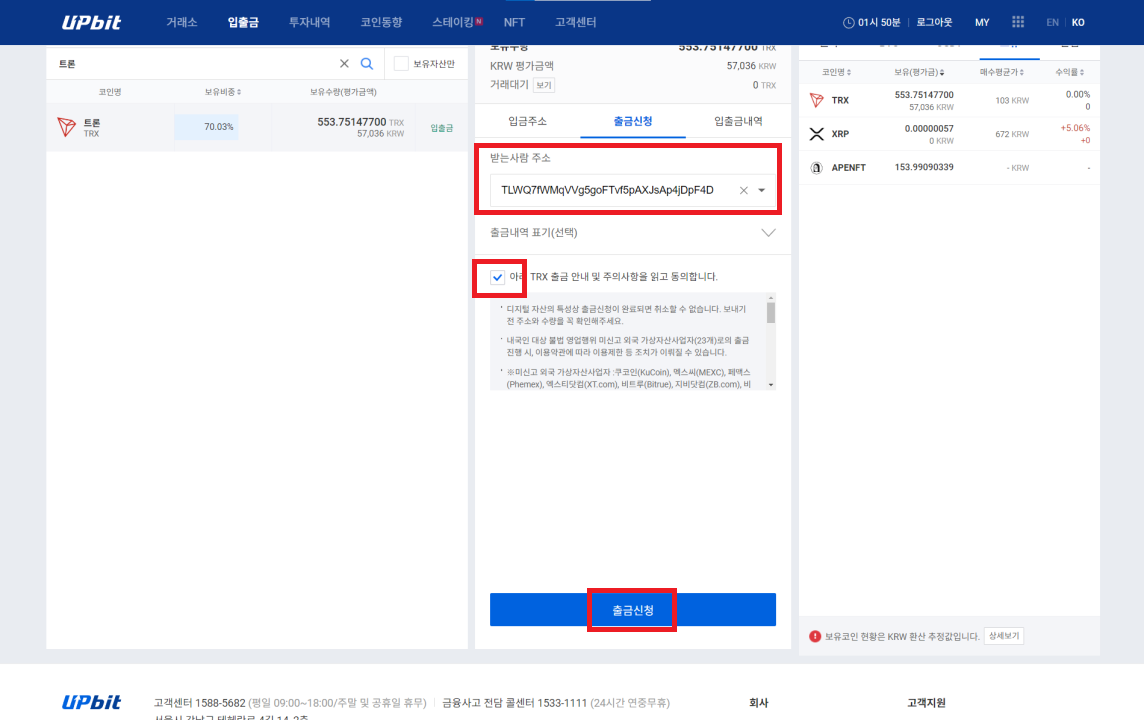Clear the 트론 search field with X
This screenshot has width=1144, height=720.
click(344, 63)
